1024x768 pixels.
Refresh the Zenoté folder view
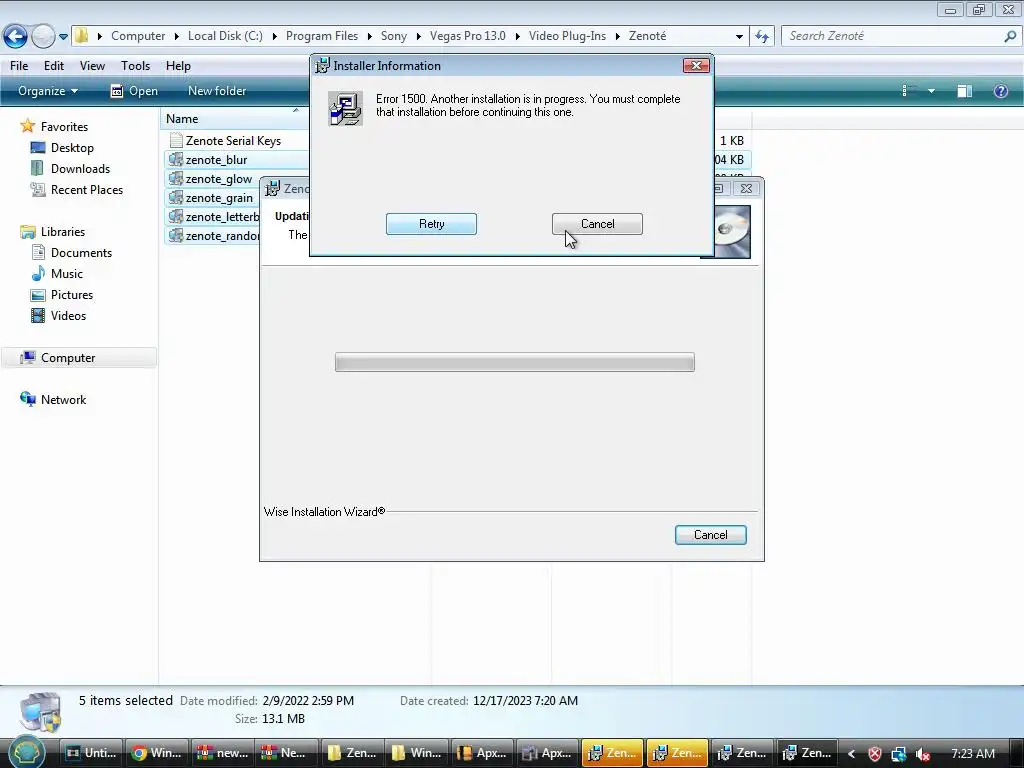[761, 37]
